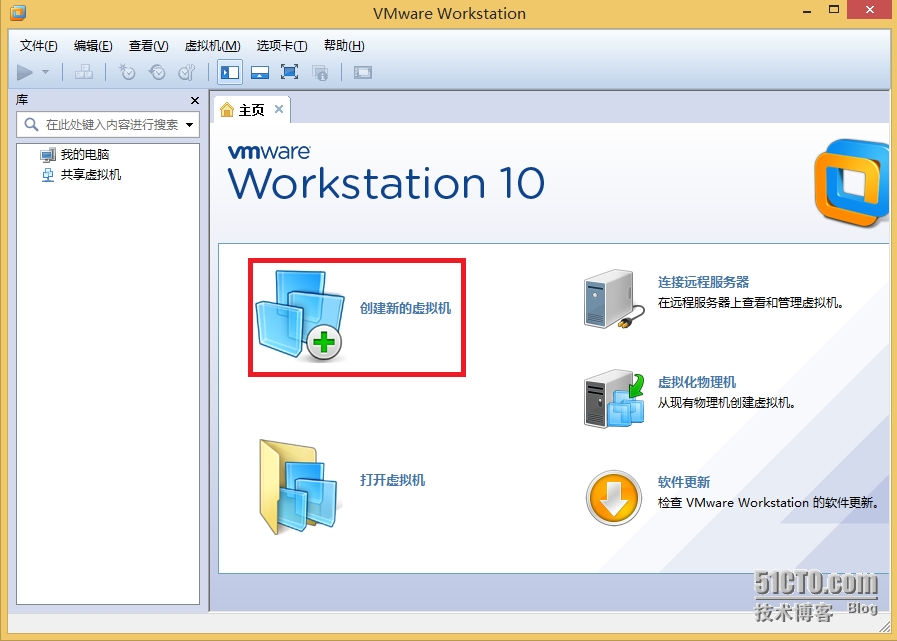The width and height of the screenshot is (897, 641).
Task: Click the 共享虚拟机 shared icon
Action: (48, 175)
